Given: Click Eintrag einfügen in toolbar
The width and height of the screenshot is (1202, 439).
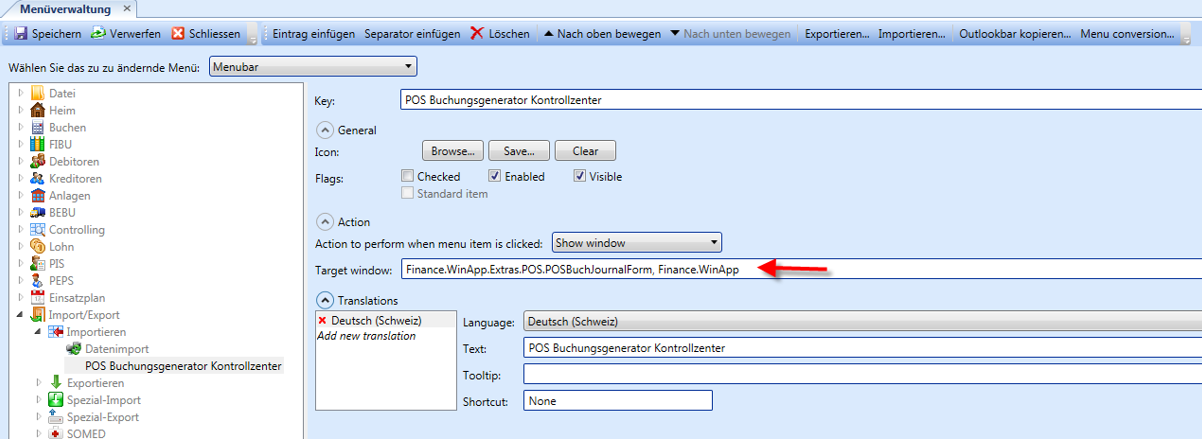Looking at the screenshot, I should coord(314,34).
